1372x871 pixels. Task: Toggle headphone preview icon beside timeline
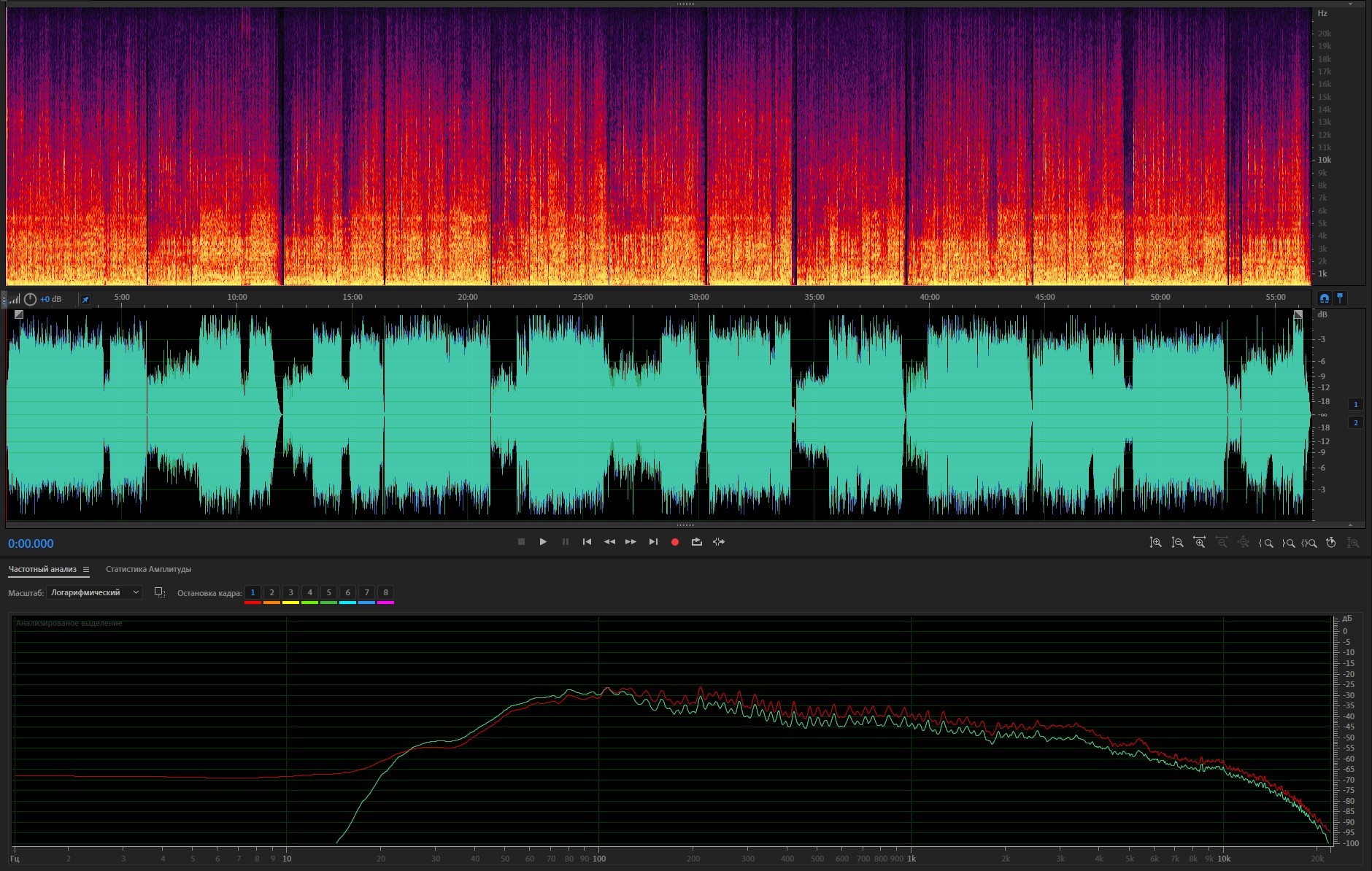(x=1324, y=298)
